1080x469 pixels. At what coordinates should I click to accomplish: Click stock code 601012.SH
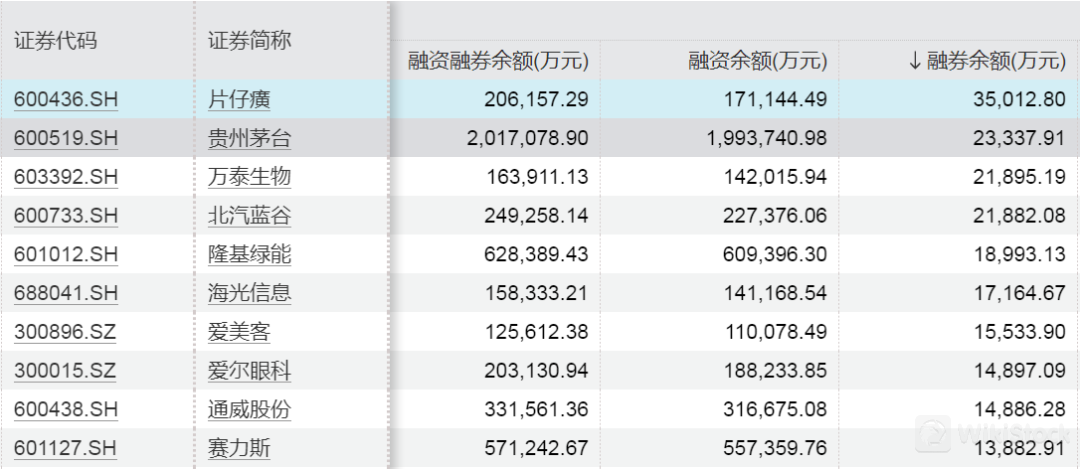pyautogui.click(x=66, y=255)
